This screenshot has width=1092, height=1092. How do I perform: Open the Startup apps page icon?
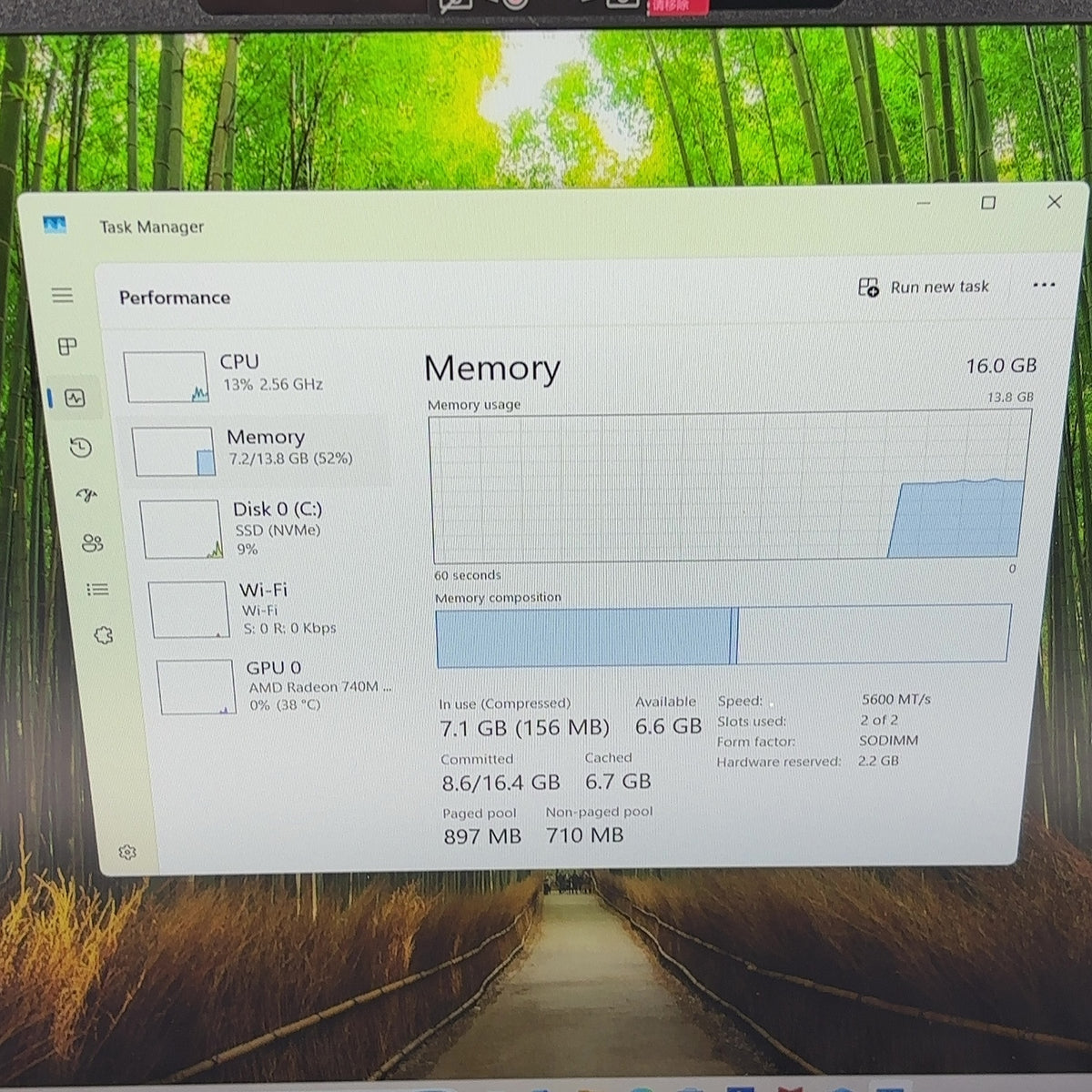pos(86,495)
